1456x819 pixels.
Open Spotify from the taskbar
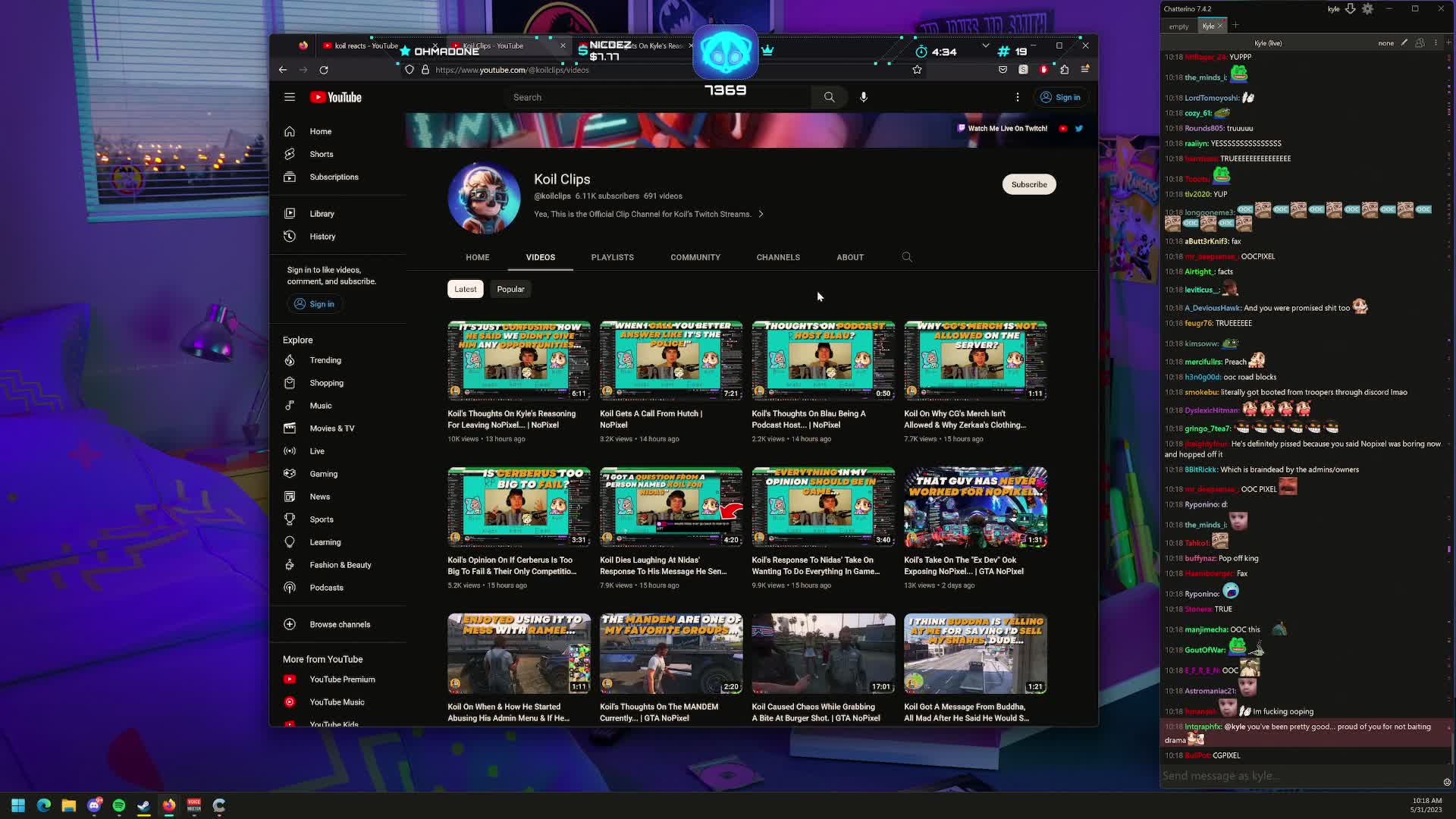point(119,805)
